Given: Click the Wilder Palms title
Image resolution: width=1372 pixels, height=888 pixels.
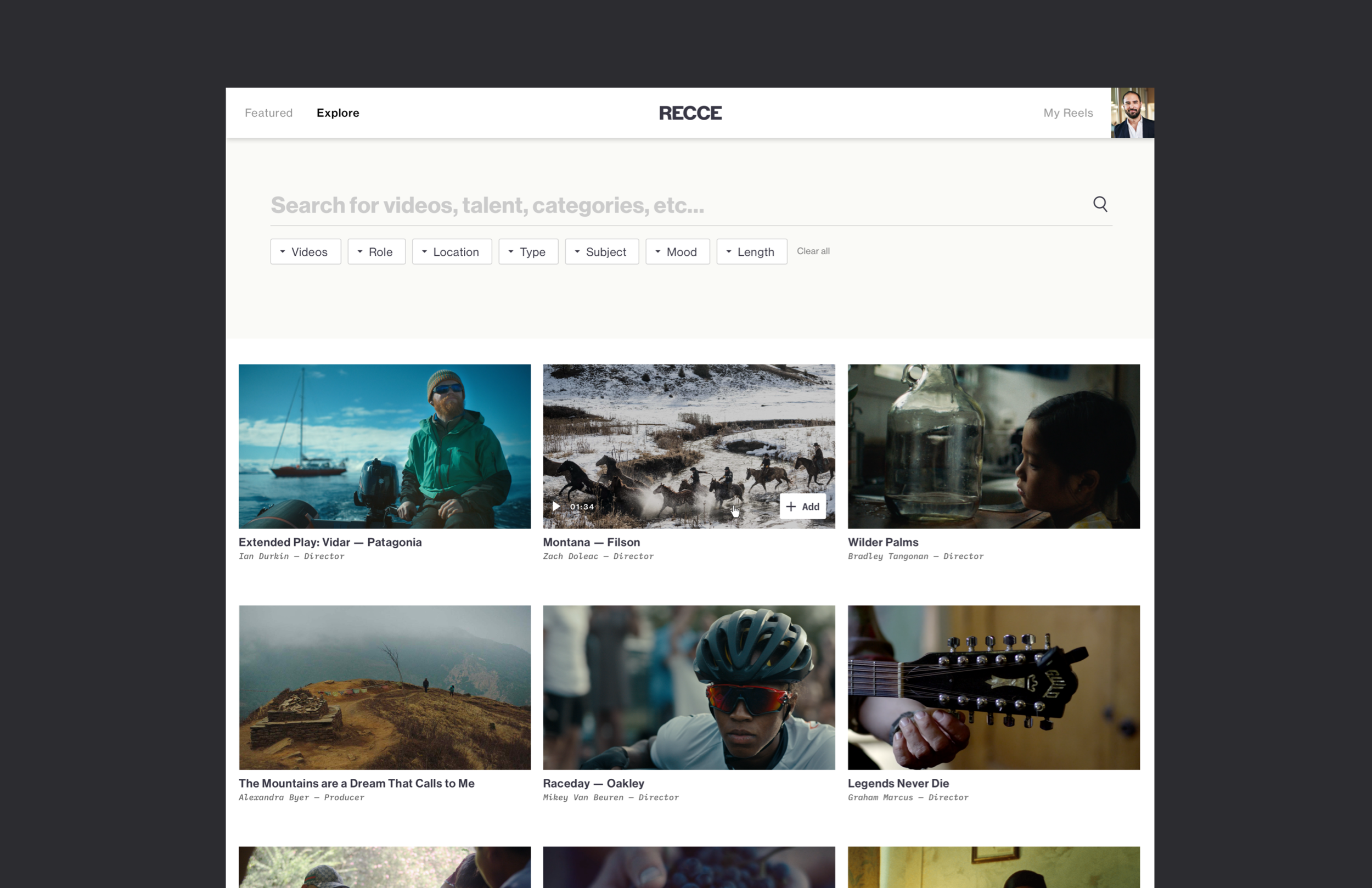Looking at the screenshot, I should (x=883, y=542).
